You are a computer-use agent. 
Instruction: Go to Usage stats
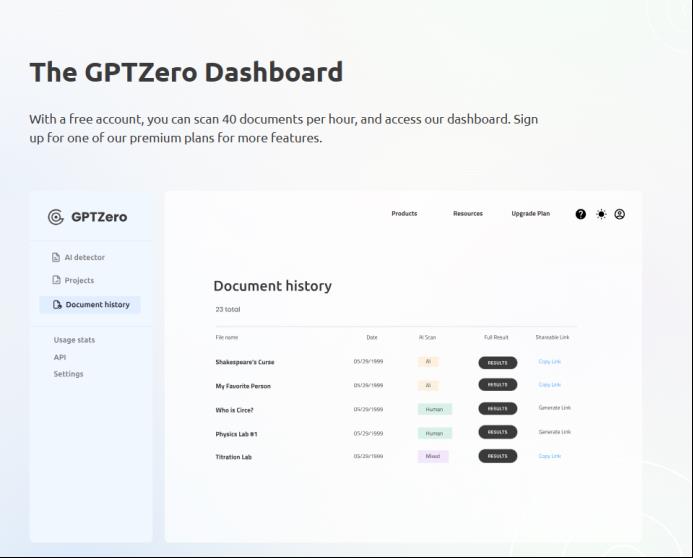(x=74, y=340)
